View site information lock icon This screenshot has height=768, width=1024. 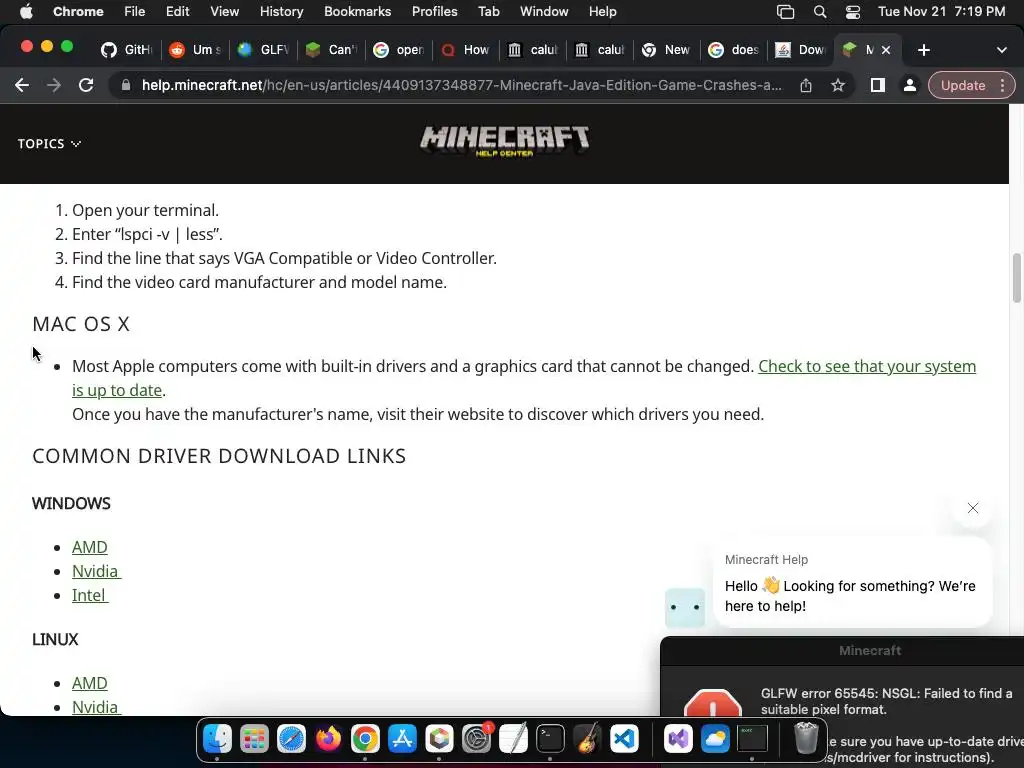click(x=125, y=85)
